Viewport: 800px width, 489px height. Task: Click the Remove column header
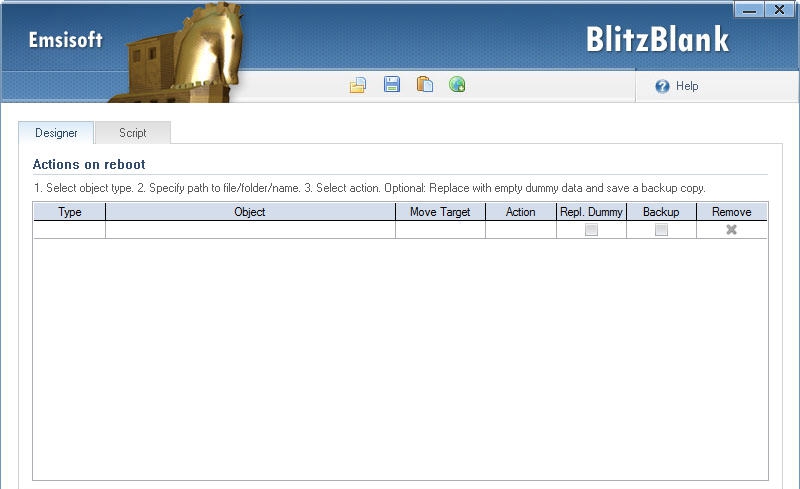732,212
